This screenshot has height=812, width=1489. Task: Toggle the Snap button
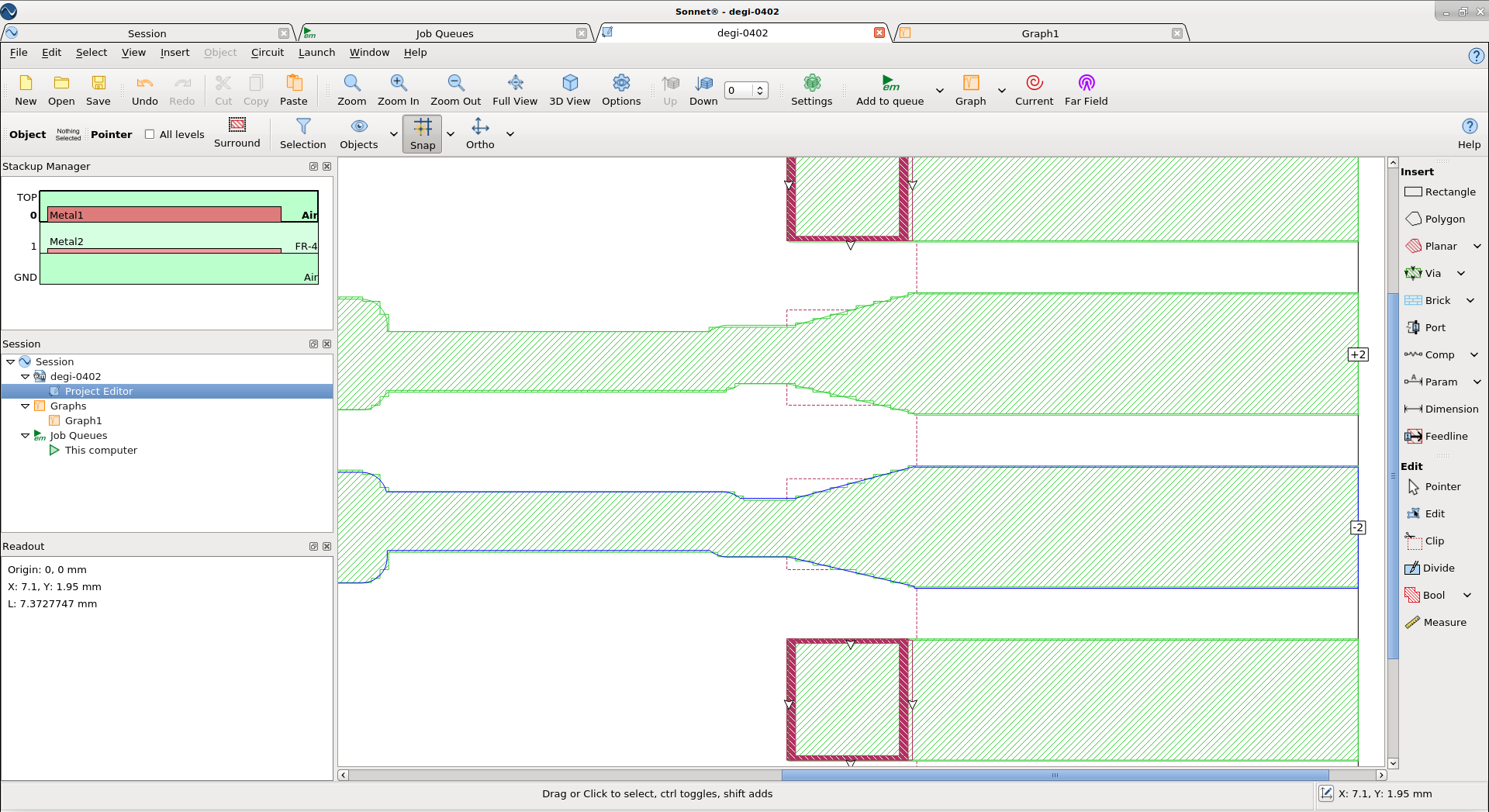coord(422,134)
